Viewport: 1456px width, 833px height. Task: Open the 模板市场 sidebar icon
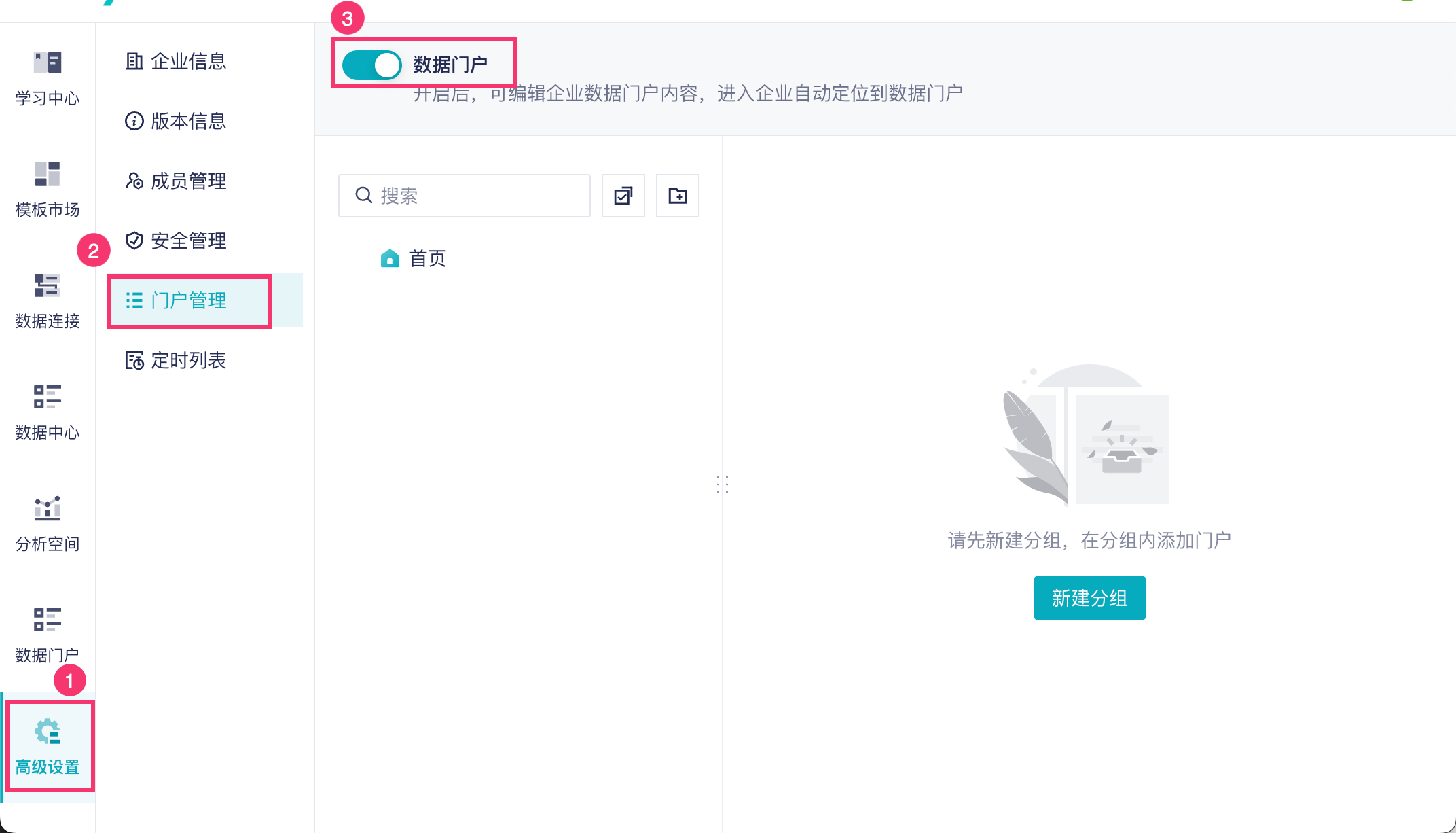[48, 189]
